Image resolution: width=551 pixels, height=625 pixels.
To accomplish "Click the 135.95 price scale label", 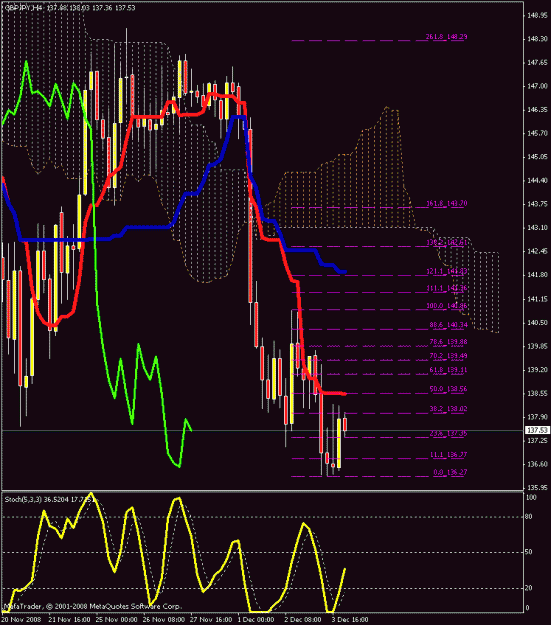I will [537, 487].
